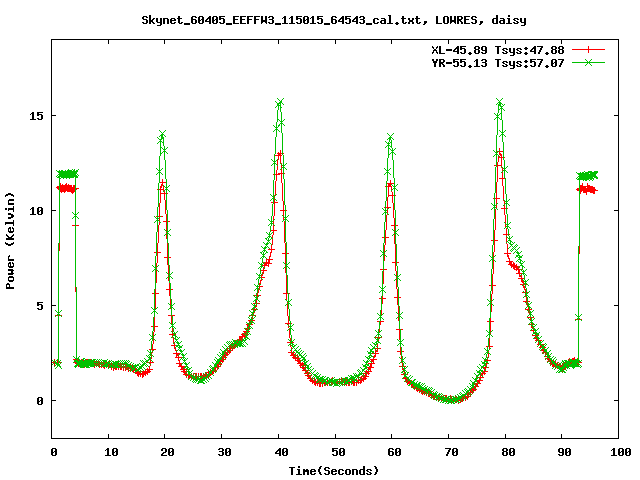Screen dimensions: 640x480
Task: Click the x-axis tick label 10
Action: (x=111, y=452)
